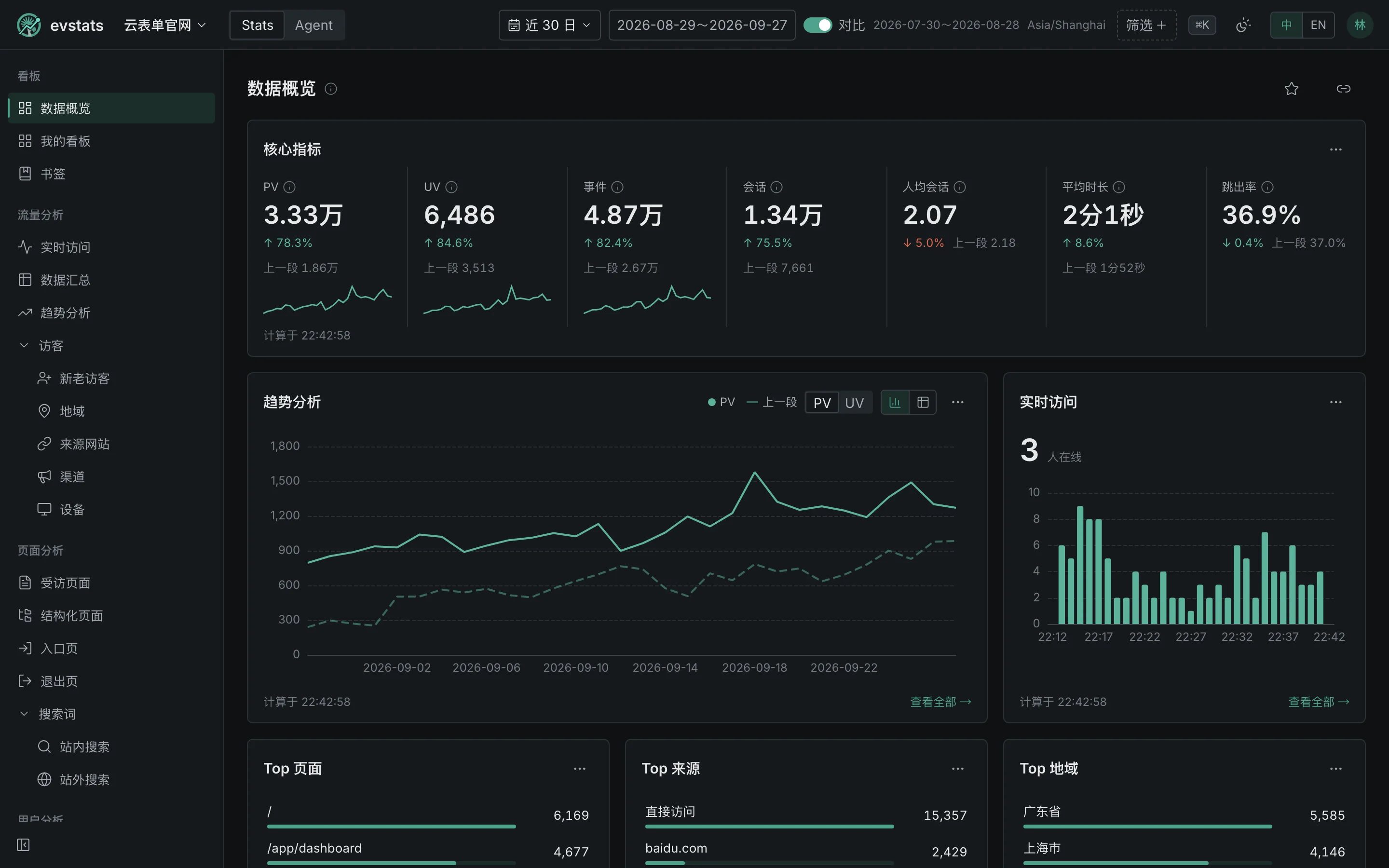This screenshot has width=1389, height=868.
Task: Click the PV sparkline chart
Action: (x=327, y=299)
